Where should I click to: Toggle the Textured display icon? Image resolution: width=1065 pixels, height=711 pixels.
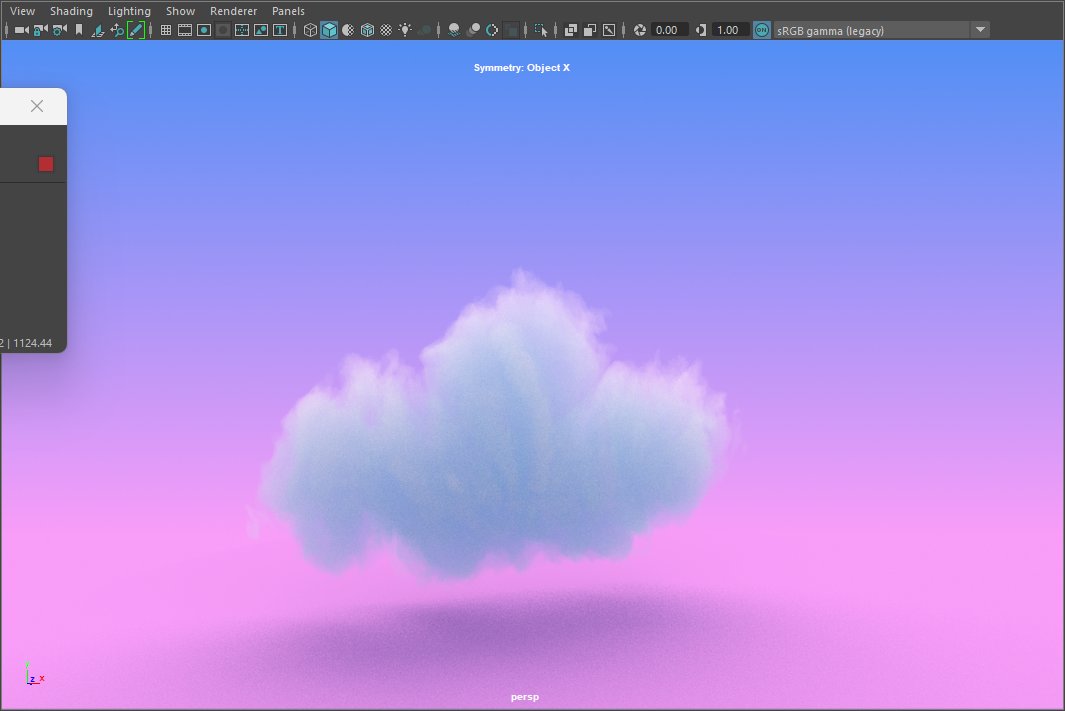click(x=386, y=30)
